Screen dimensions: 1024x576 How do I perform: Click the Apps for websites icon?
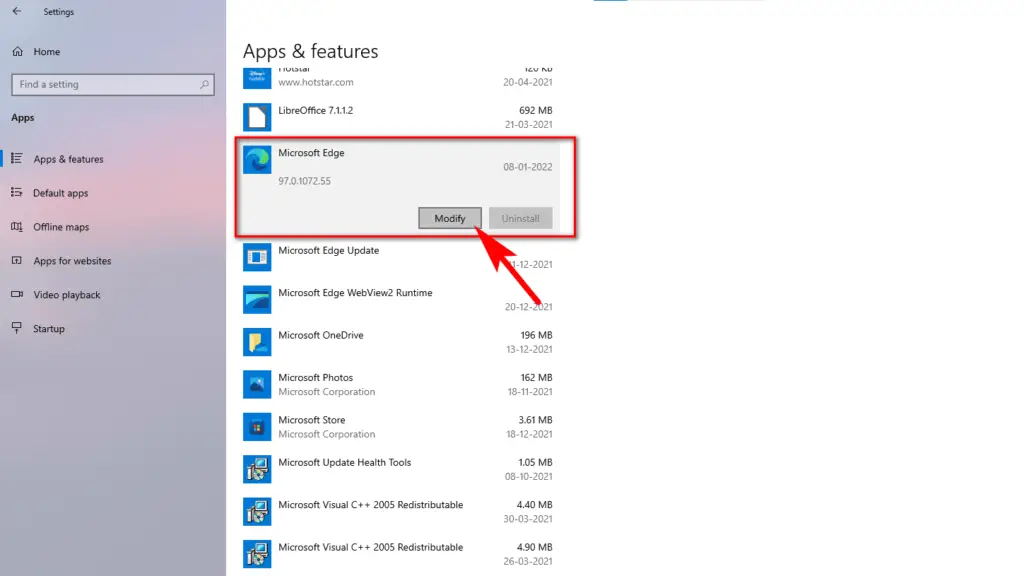[17, 261]
